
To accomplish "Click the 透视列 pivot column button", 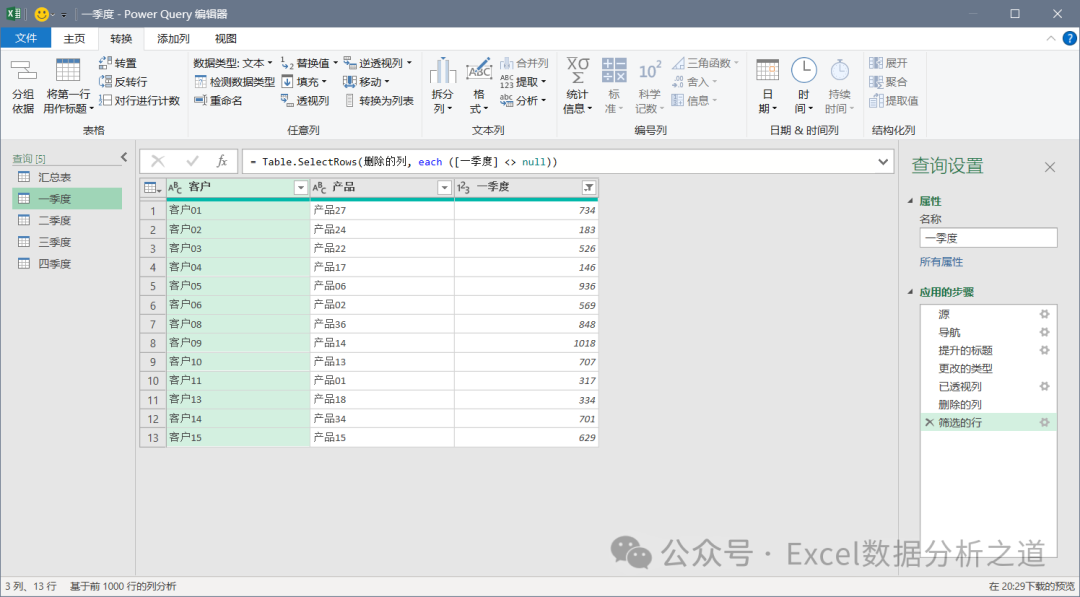I will click(x=305, y=101).
